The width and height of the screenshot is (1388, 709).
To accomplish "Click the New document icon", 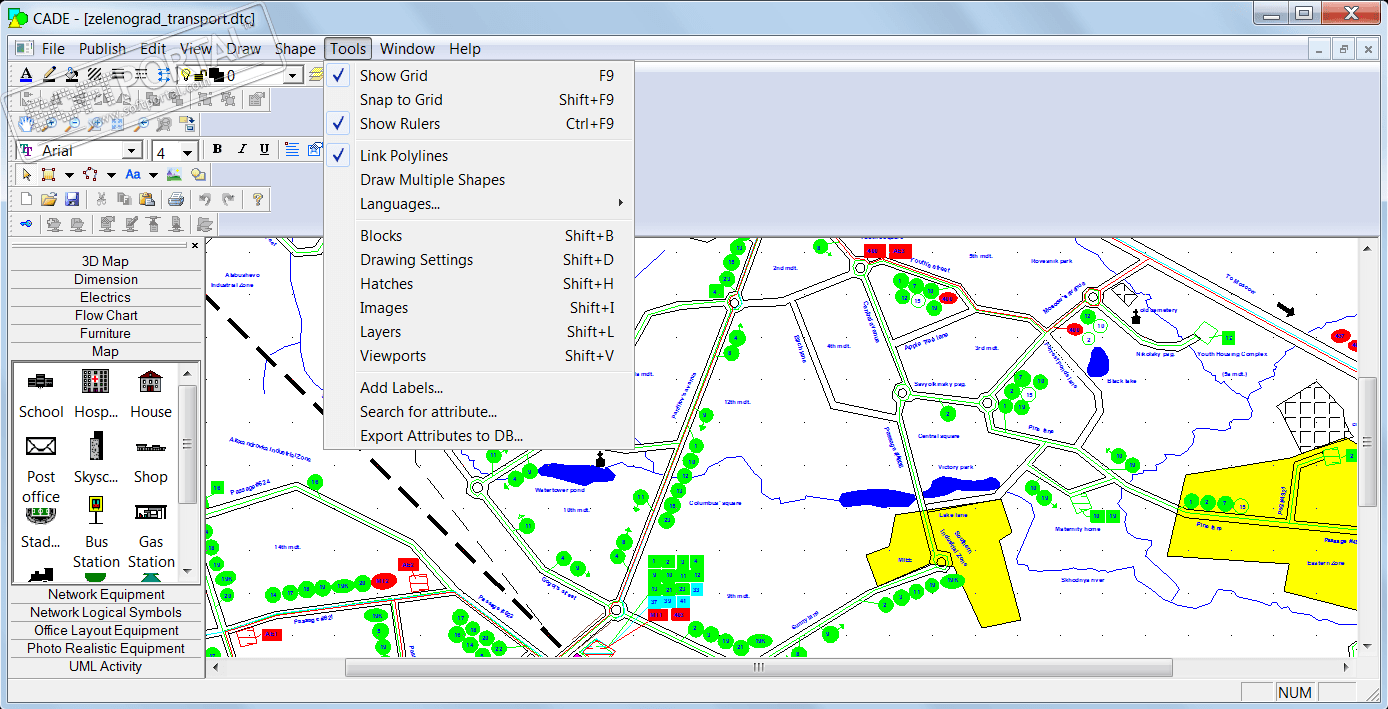I will coord(26,199).
